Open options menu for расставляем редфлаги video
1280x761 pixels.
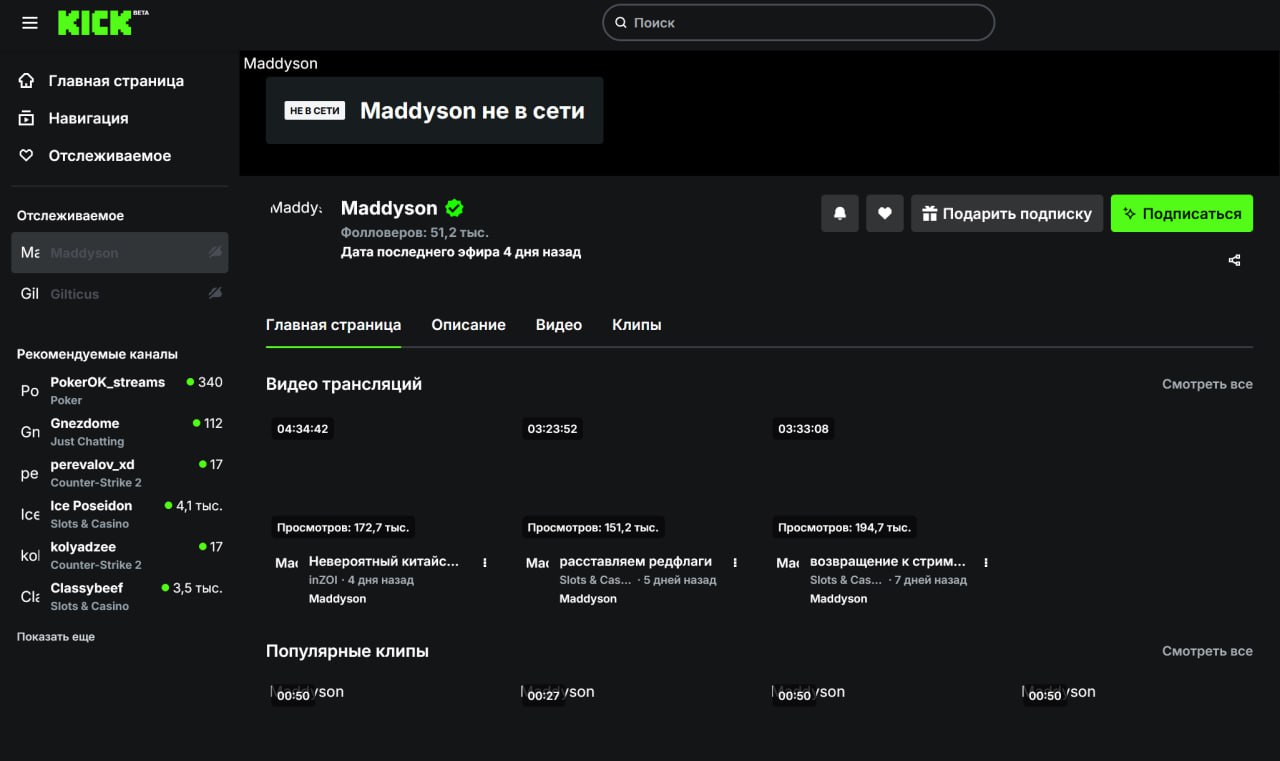tap(736, 563)
